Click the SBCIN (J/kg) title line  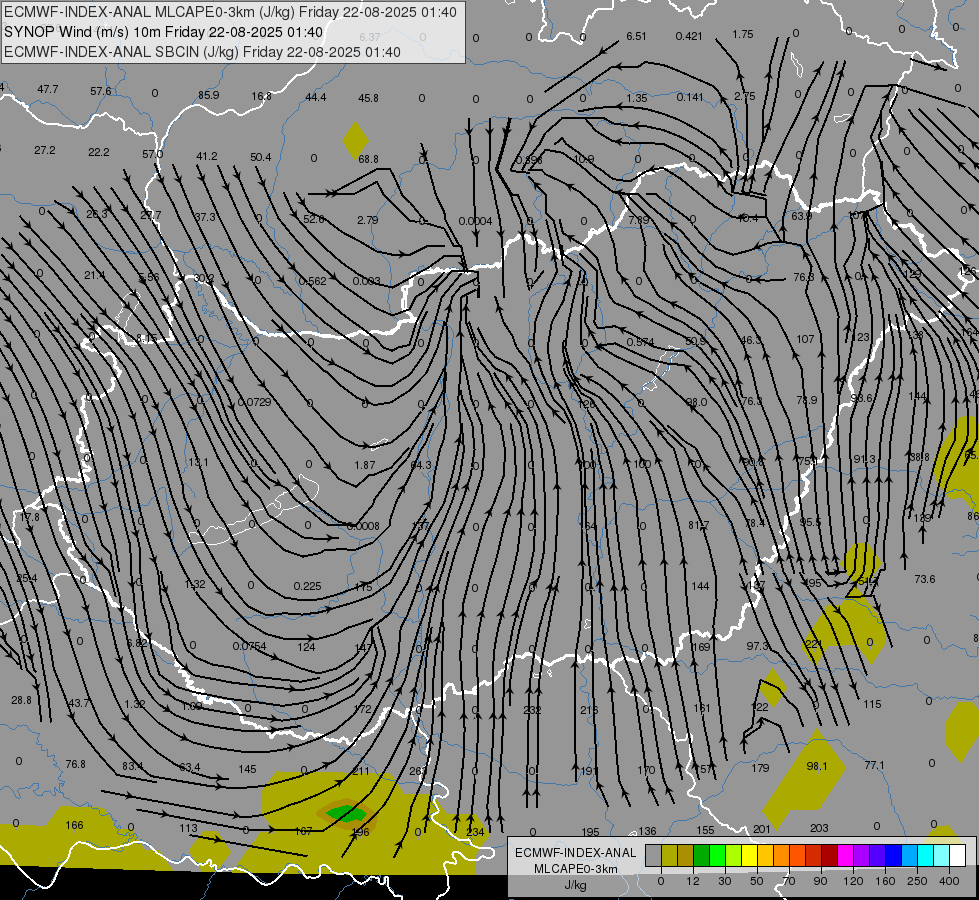[202, 52]
